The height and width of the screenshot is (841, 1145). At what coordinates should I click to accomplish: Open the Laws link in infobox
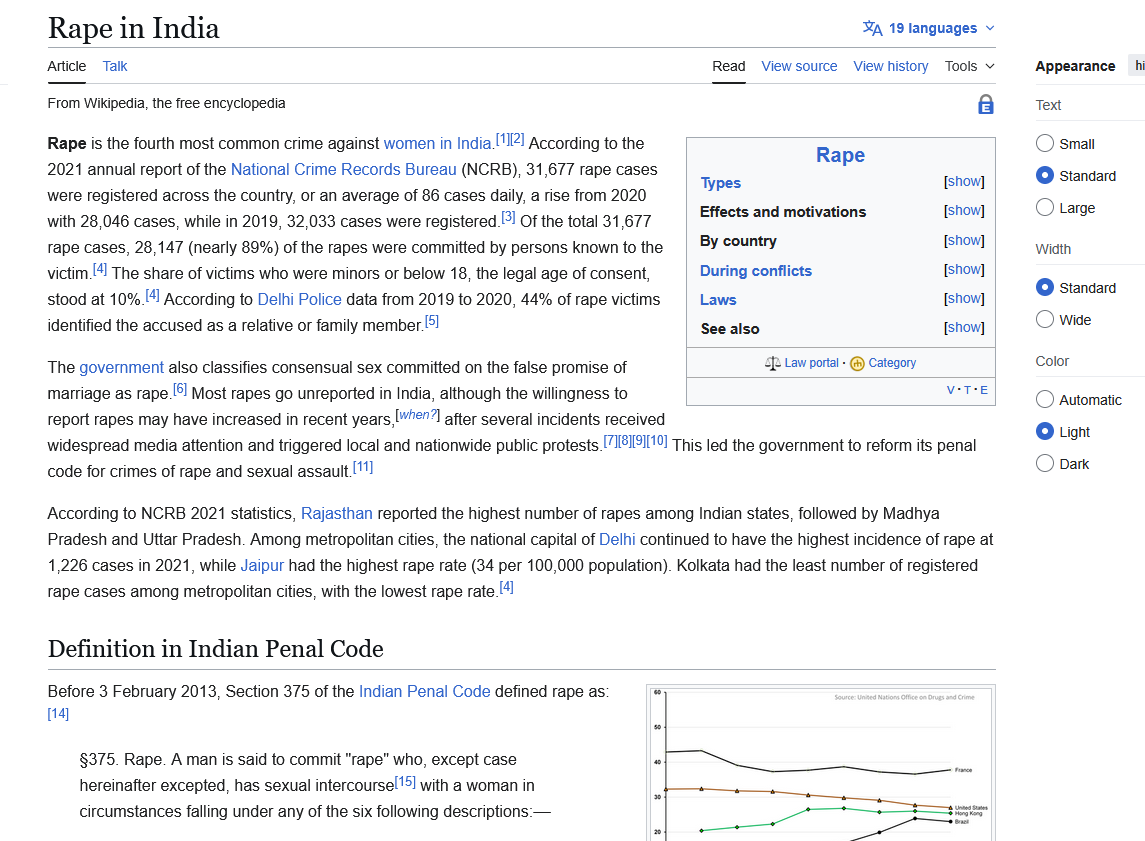(718, 300)
